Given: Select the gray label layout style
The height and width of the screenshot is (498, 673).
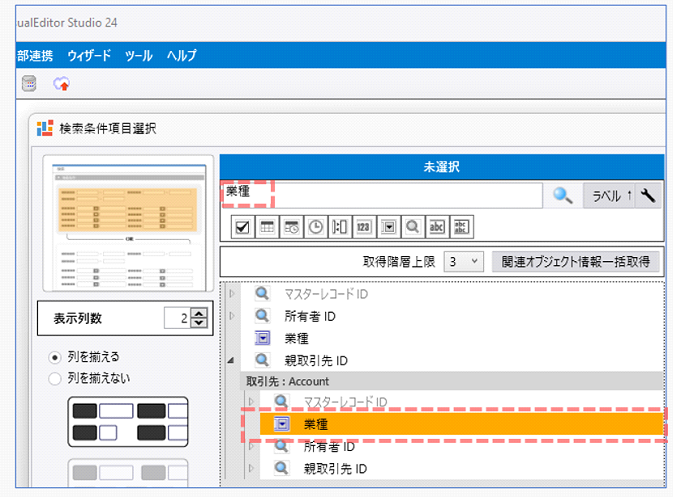Looking at the screenshot, I should 128,473.
